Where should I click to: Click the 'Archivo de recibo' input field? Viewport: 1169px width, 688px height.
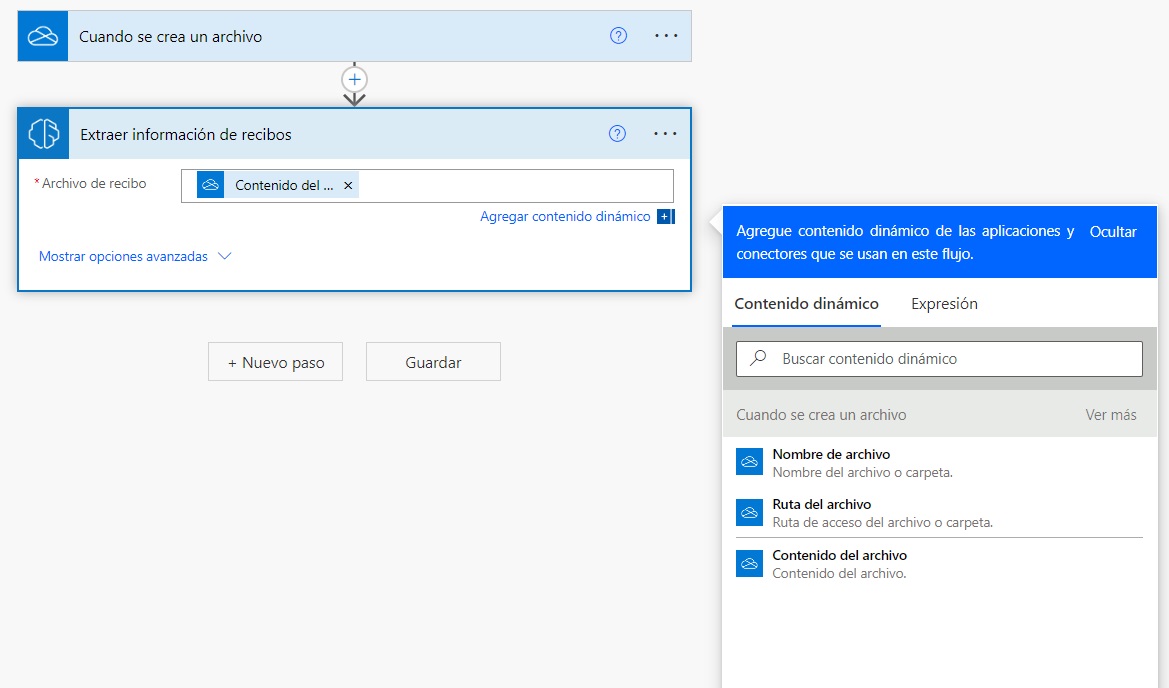(x=427, y=186)
